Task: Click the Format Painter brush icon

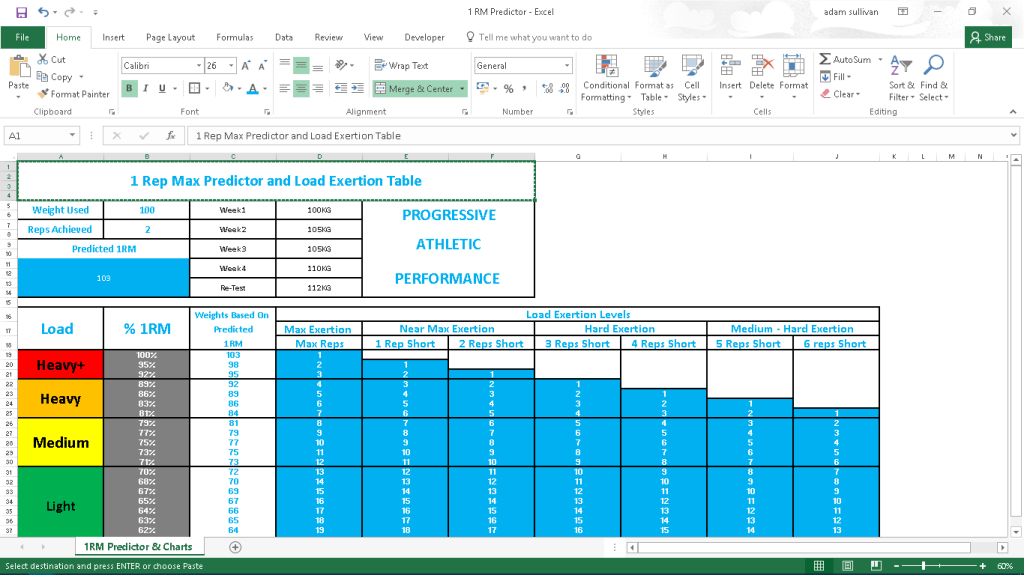Action: 44,94
